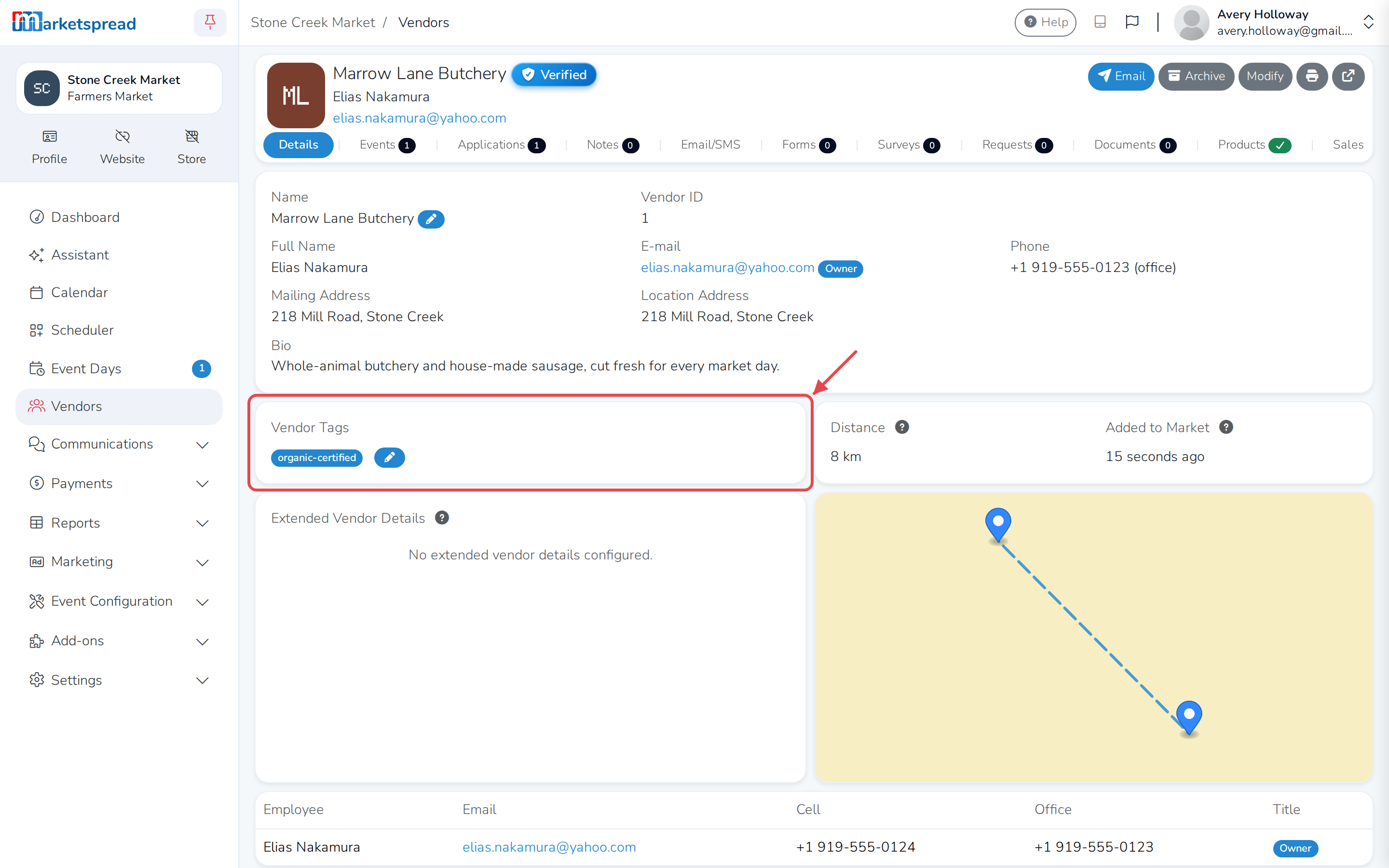This screenshot has width=1389, height=868.
Task: Click the Email vendor button
Action: pos(1120,76)
